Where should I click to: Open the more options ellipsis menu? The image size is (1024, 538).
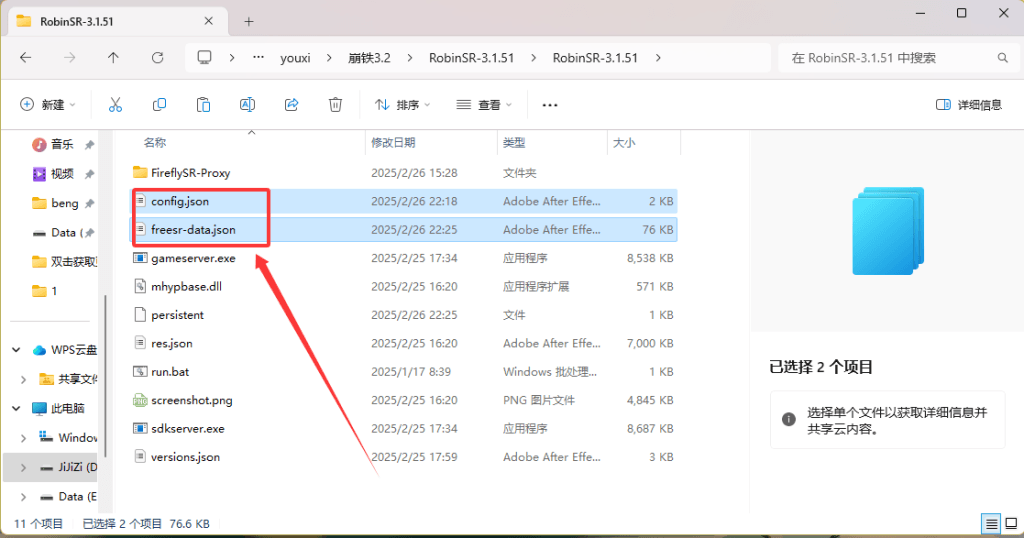549,105
